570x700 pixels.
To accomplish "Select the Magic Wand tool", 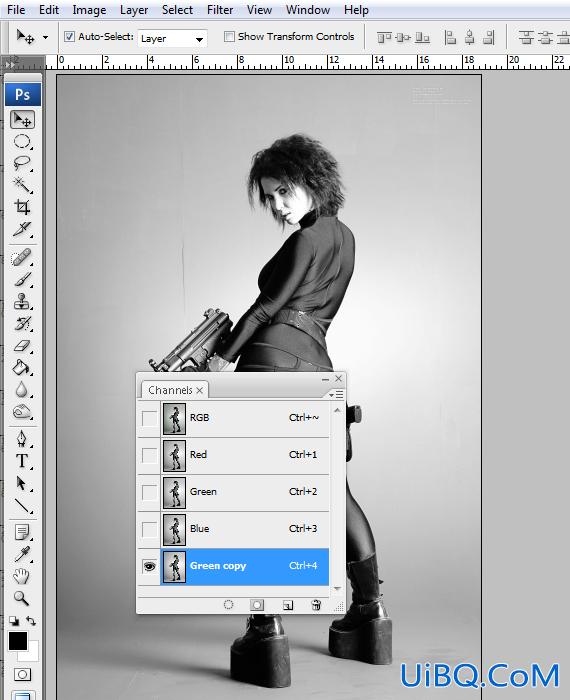I will [22, 185].
